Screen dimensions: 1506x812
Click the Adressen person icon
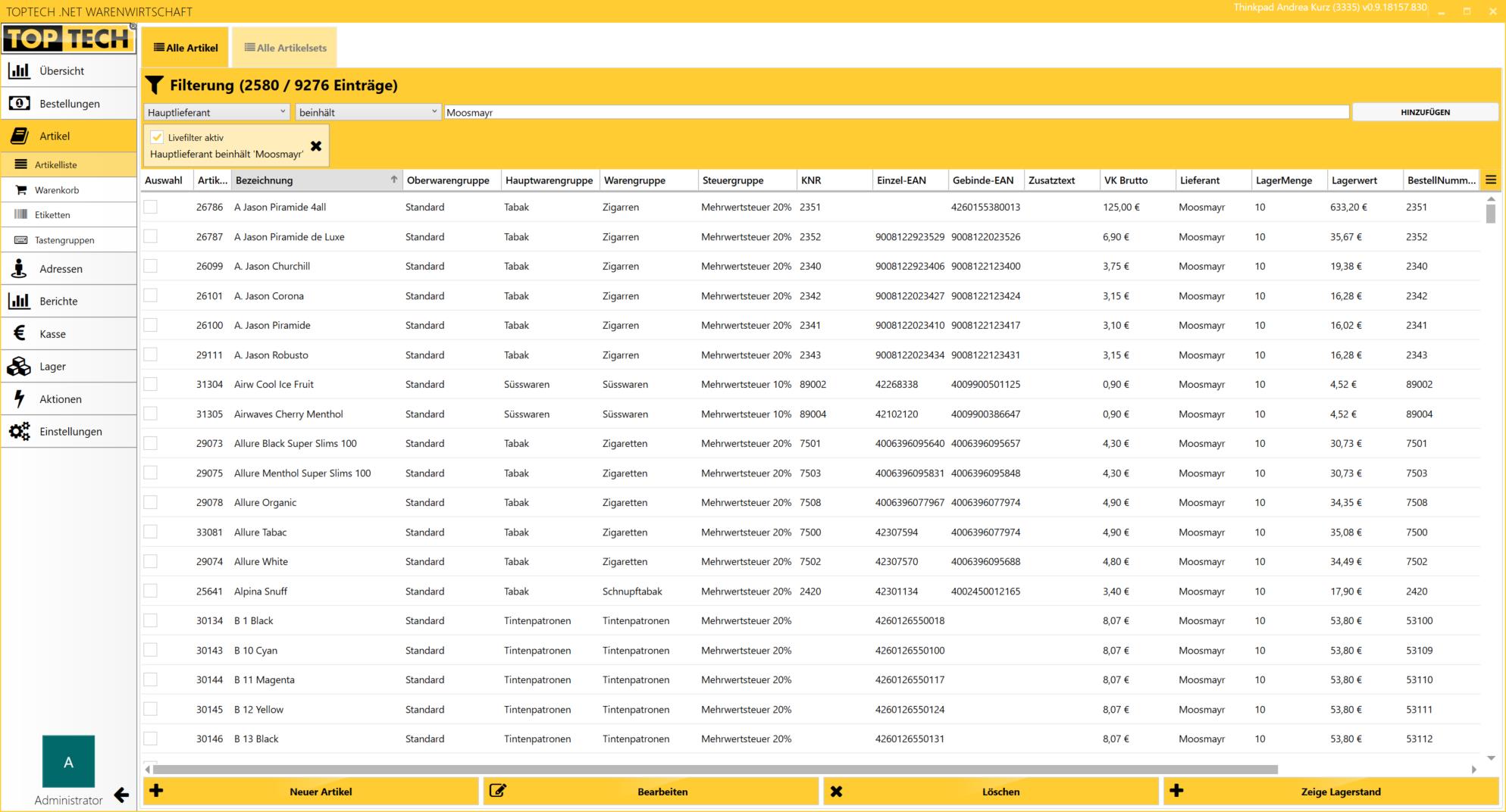coord(19,268)
